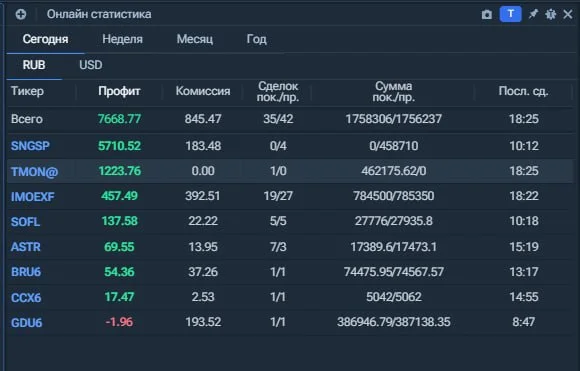The width and height of the screenshot is (580, 371).
Task: Click ASTR sum 17389.6/17473.1
Action: pos(394,247)
